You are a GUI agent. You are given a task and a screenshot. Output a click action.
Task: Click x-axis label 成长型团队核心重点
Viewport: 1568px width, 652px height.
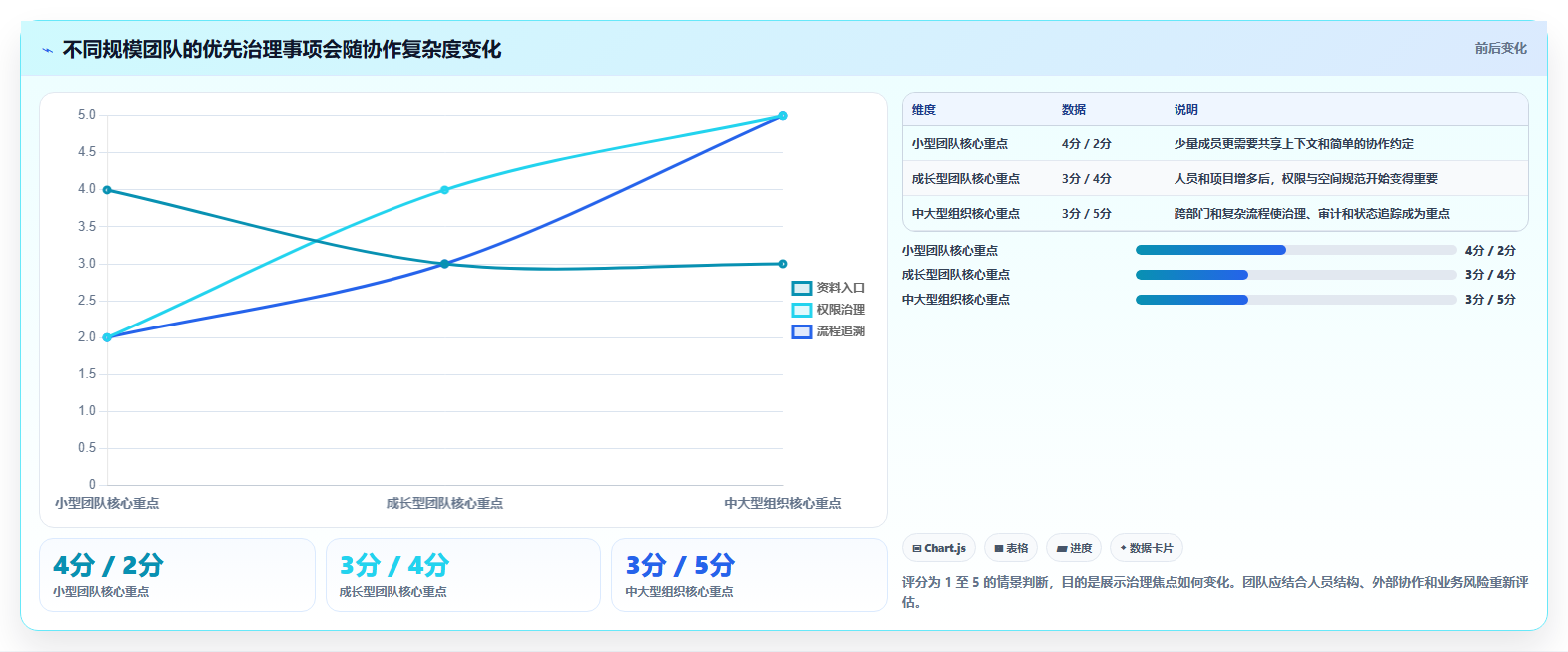(x=444, y=504)
